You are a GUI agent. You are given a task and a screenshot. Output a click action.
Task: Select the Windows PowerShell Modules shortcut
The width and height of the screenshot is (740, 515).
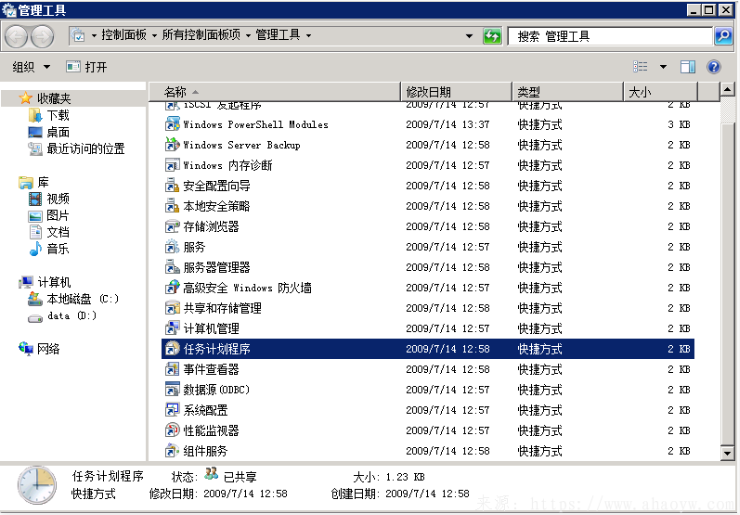coord(255,125)
